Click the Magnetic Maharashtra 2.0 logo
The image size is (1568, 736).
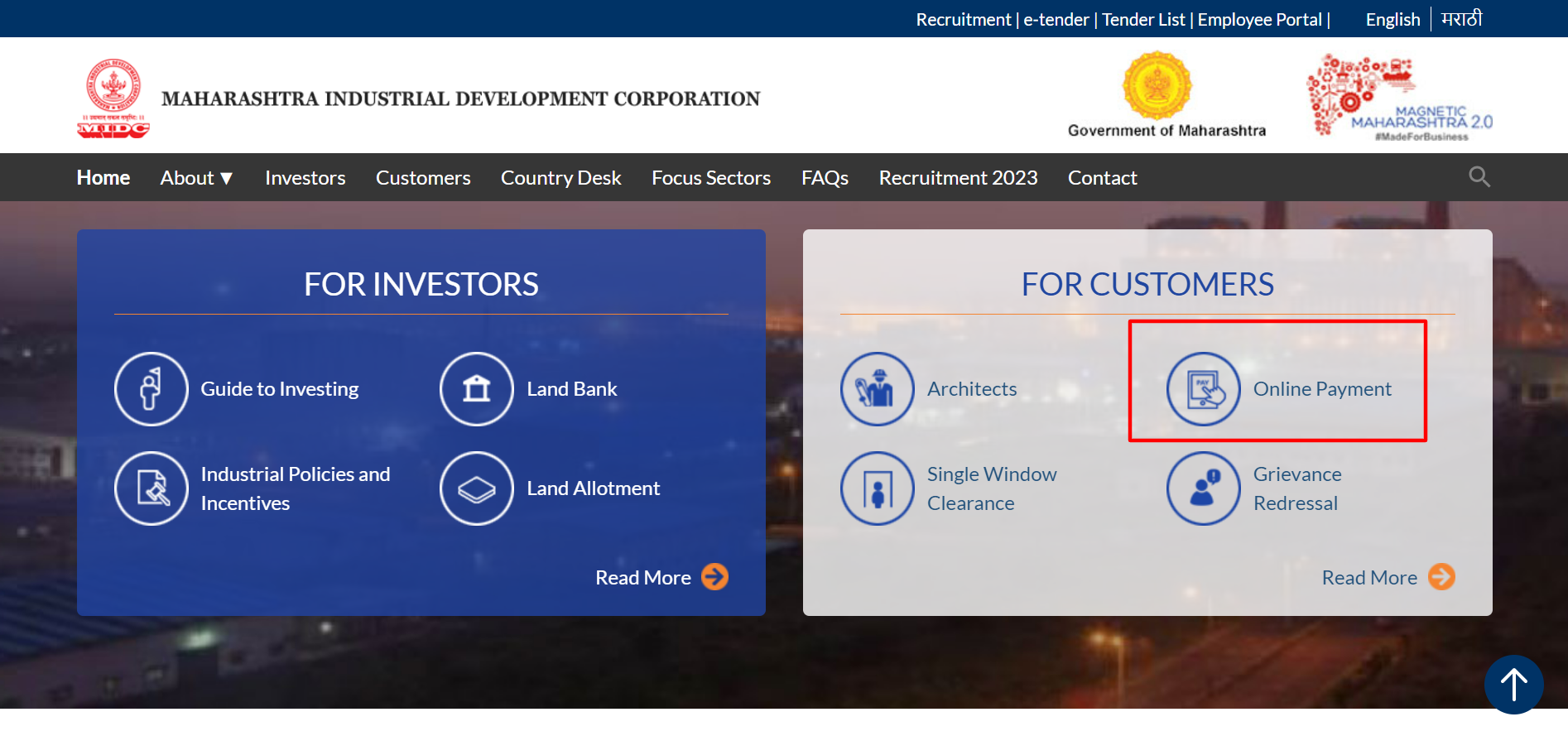(x=1399, y=98)
